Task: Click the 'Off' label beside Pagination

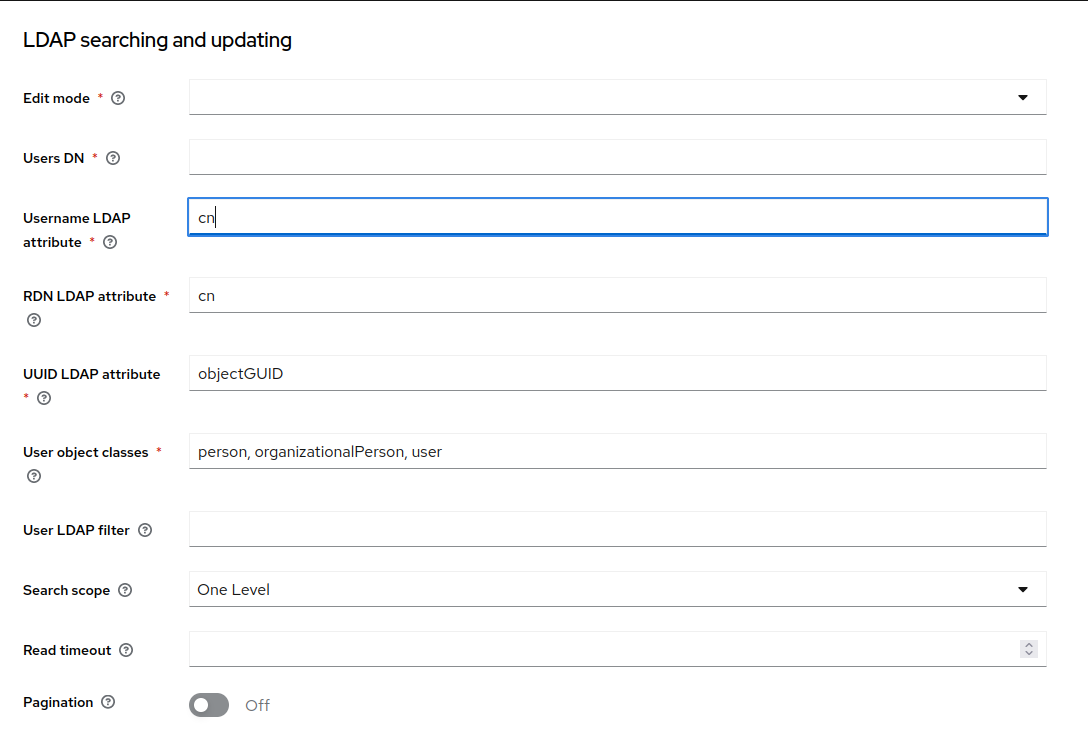Action: [x=257, y=705]
